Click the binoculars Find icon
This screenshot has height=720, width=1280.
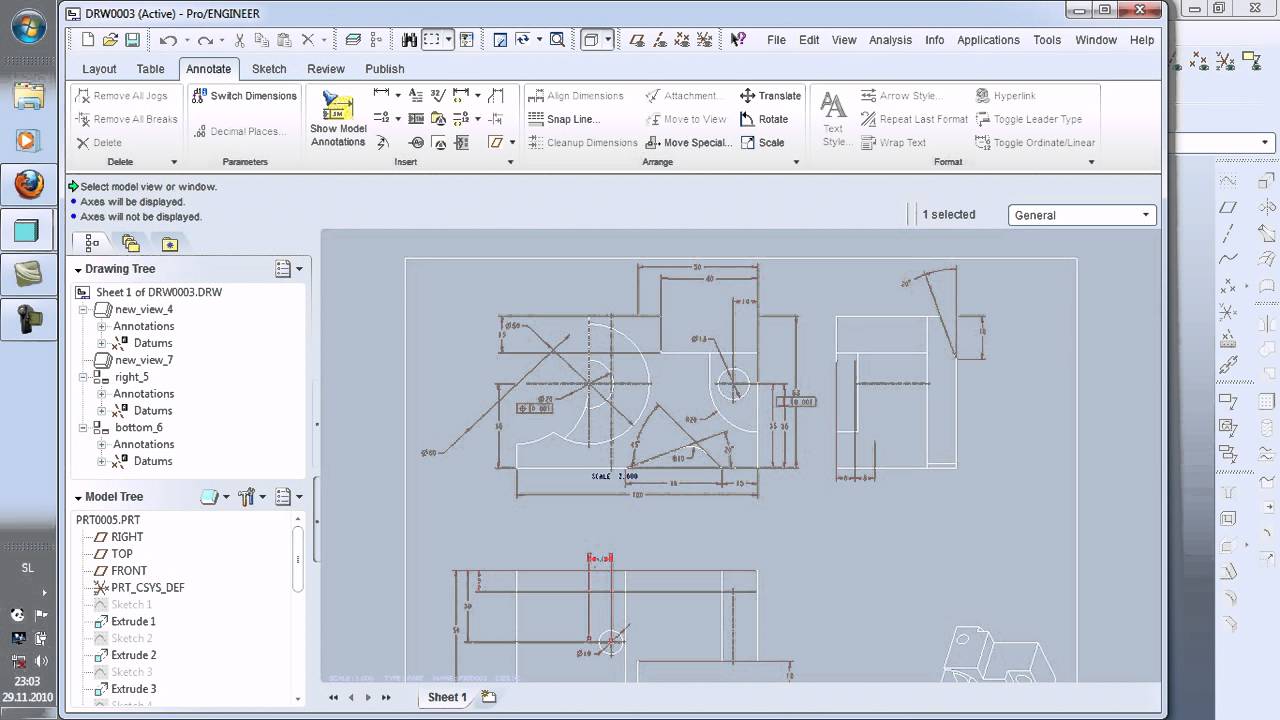click(409, 40)
